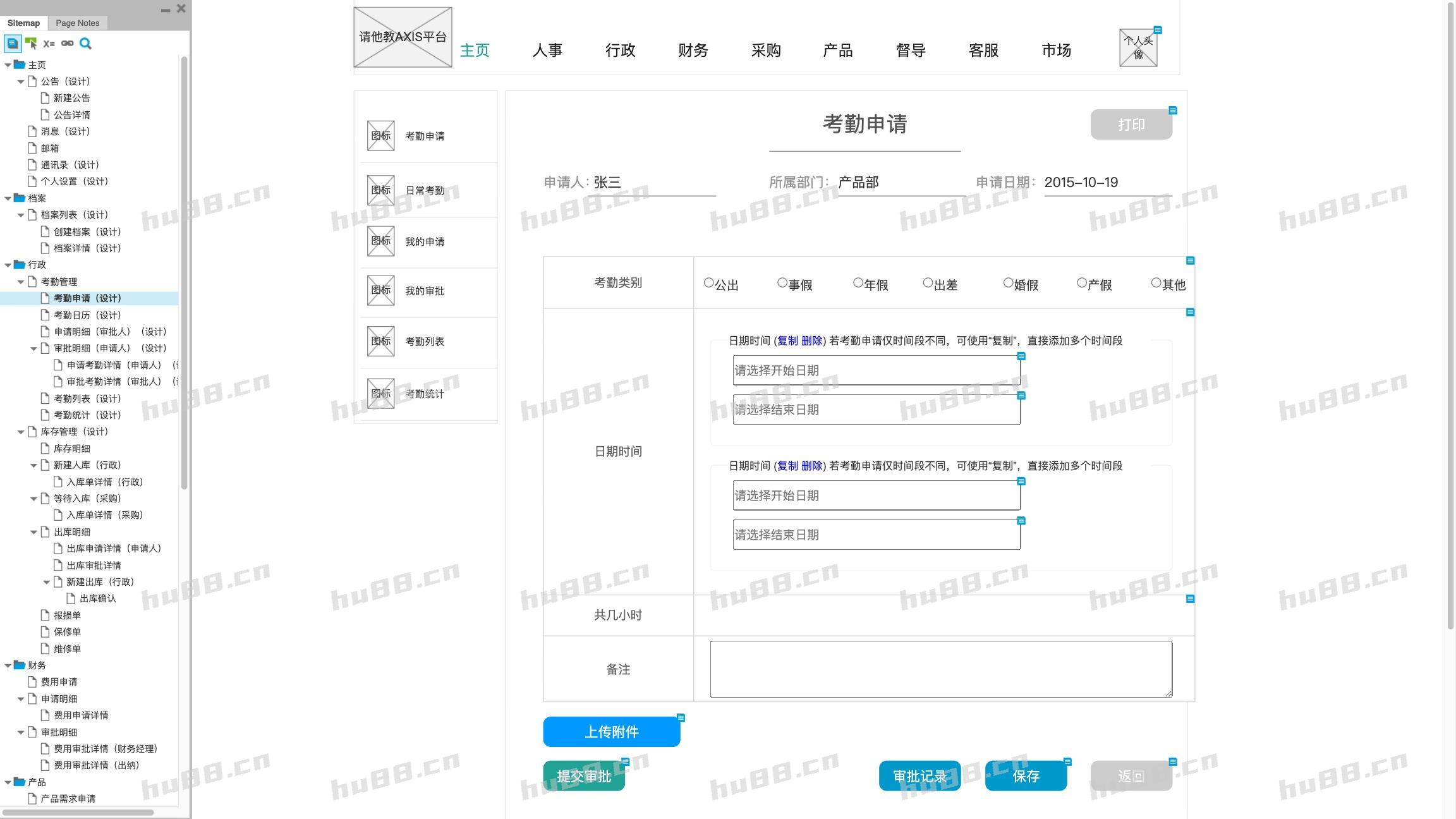
Task: Toggle the footnotes sticky-note icon in sitemap toolbar
Action: 12,44
